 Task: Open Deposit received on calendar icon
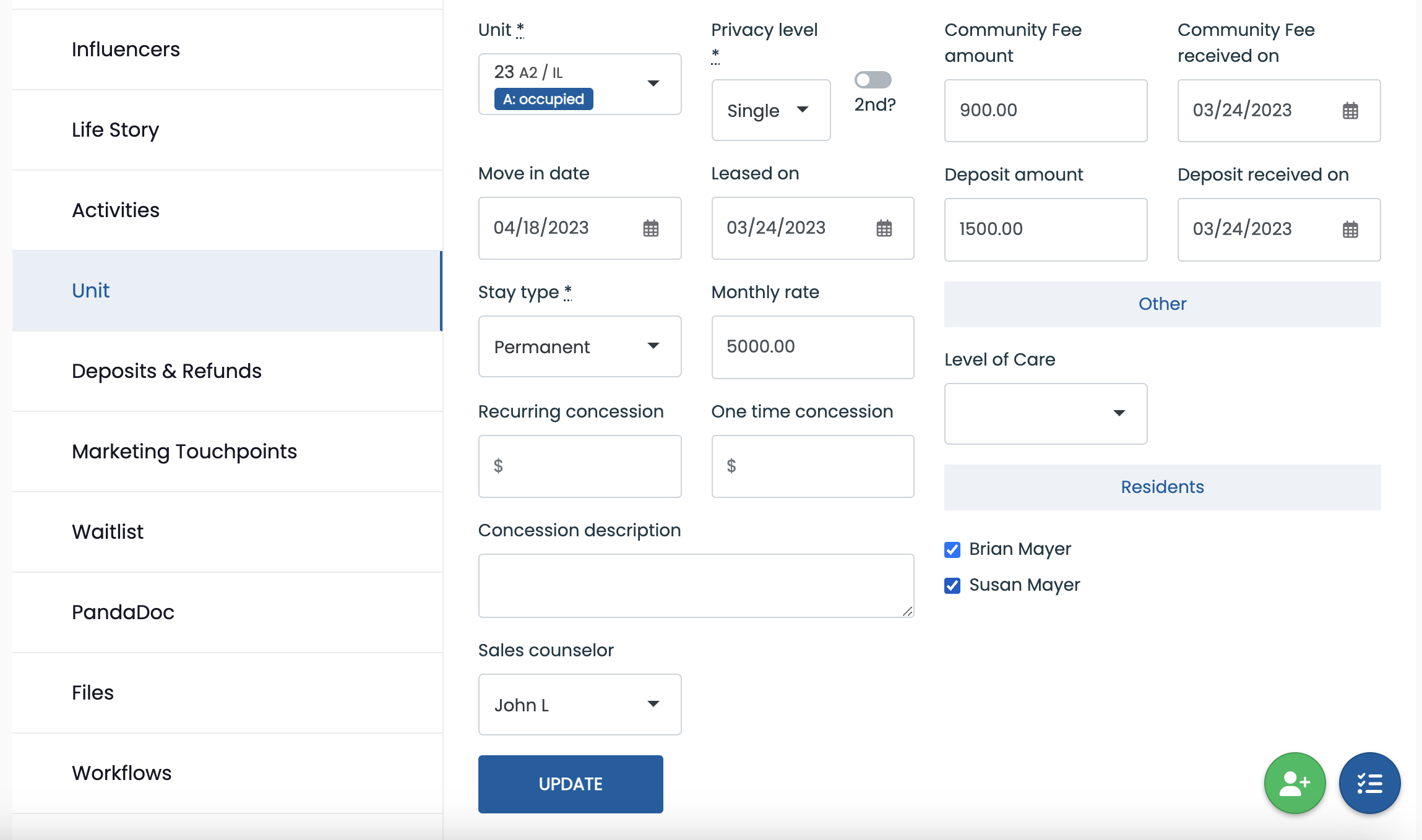coord(1350,229)
